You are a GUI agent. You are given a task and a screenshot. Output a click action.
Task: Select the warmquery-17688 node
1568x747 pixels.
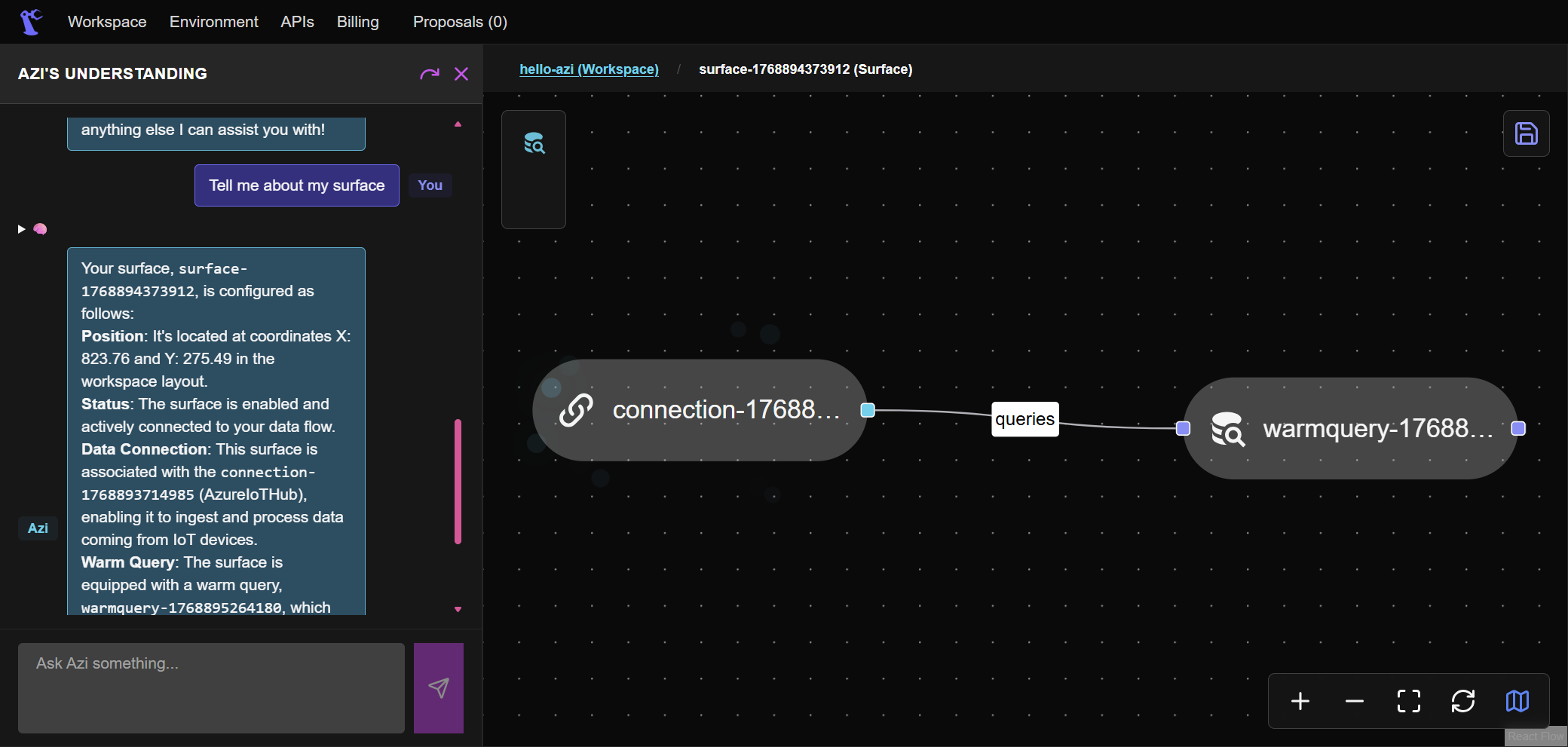click(x=1350, y=428)
